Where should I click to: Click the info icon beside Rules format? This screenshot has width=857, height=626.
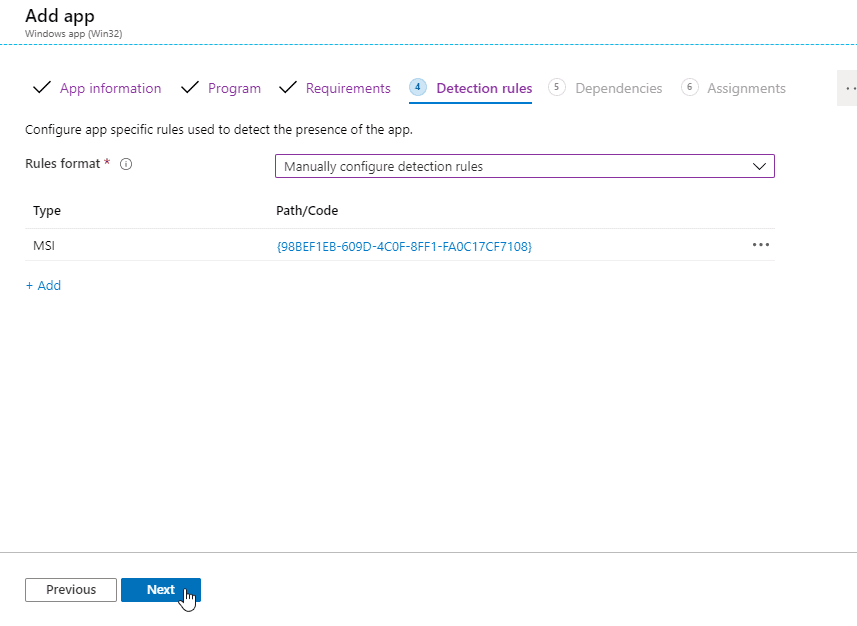coord(126,165)
